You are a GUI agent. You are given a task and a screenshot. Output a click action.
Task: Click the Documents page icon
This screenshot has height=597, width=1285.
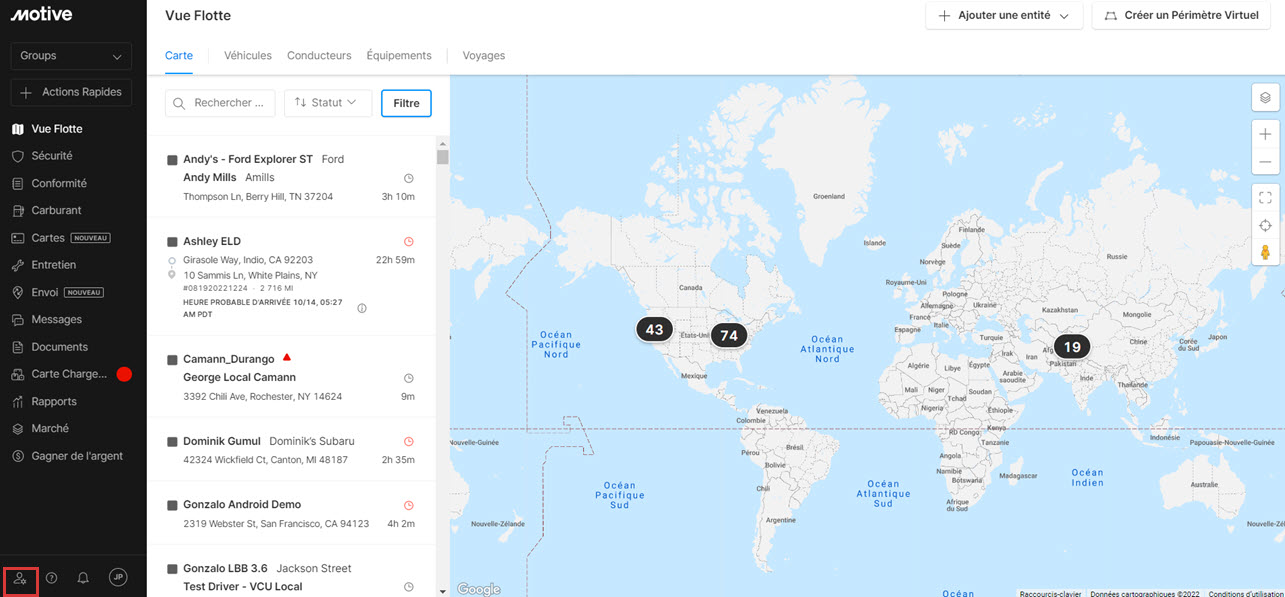click(x=17, y=347)
